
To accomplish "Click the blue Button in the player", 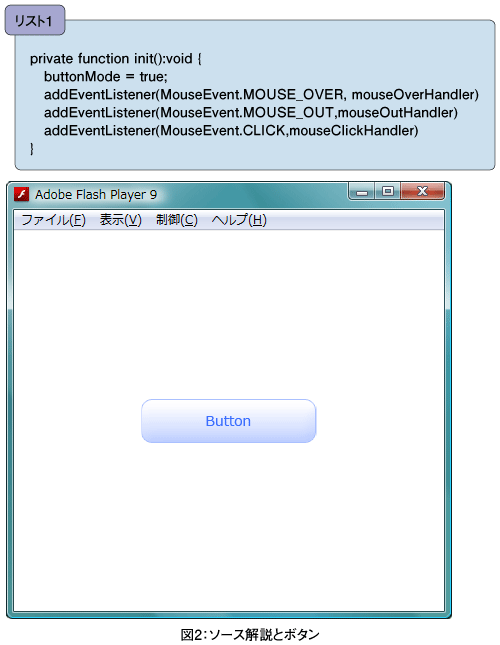I will click(x=229, y=421).
